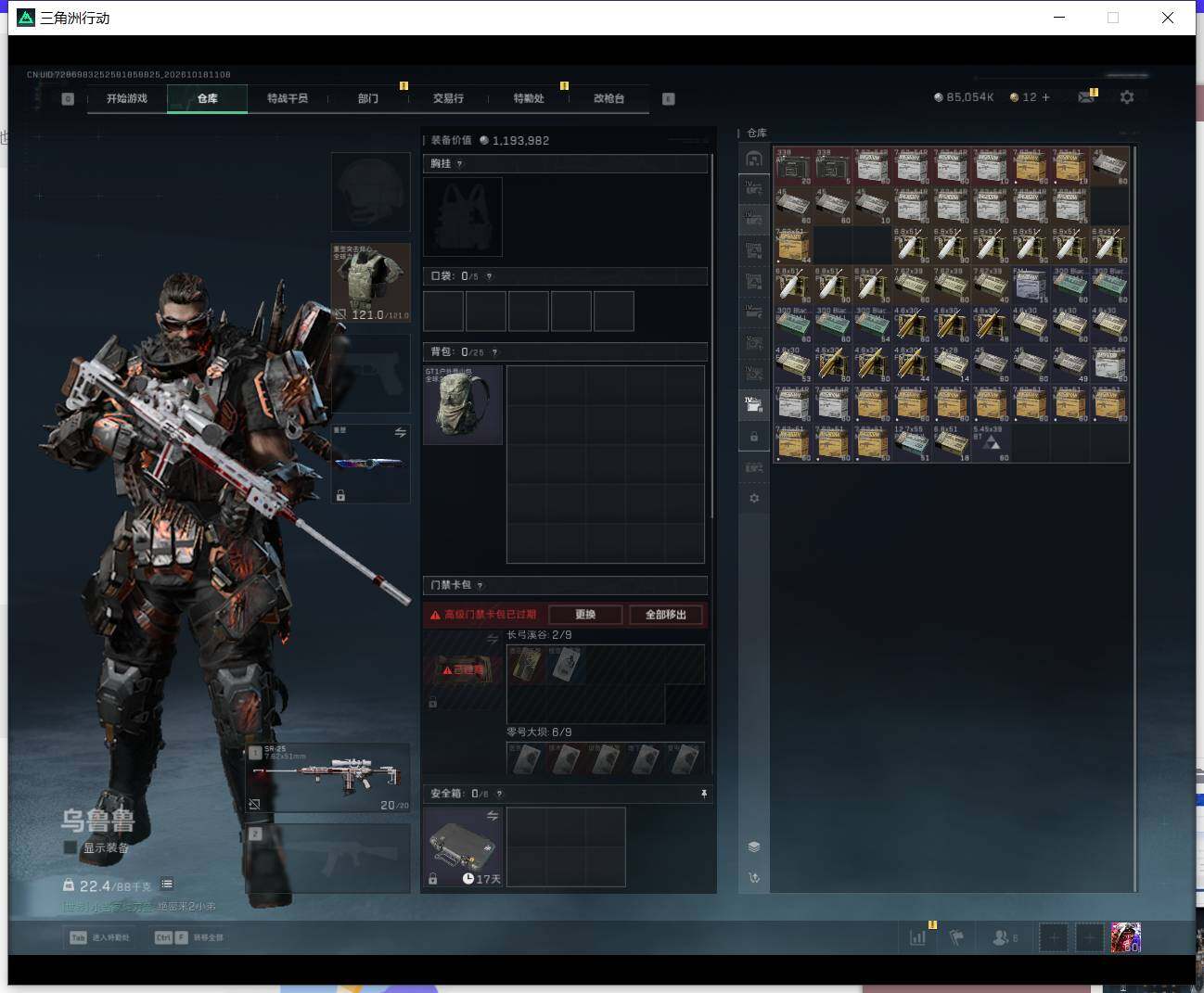Open the 特勤处 tab

tap(529, 98)
